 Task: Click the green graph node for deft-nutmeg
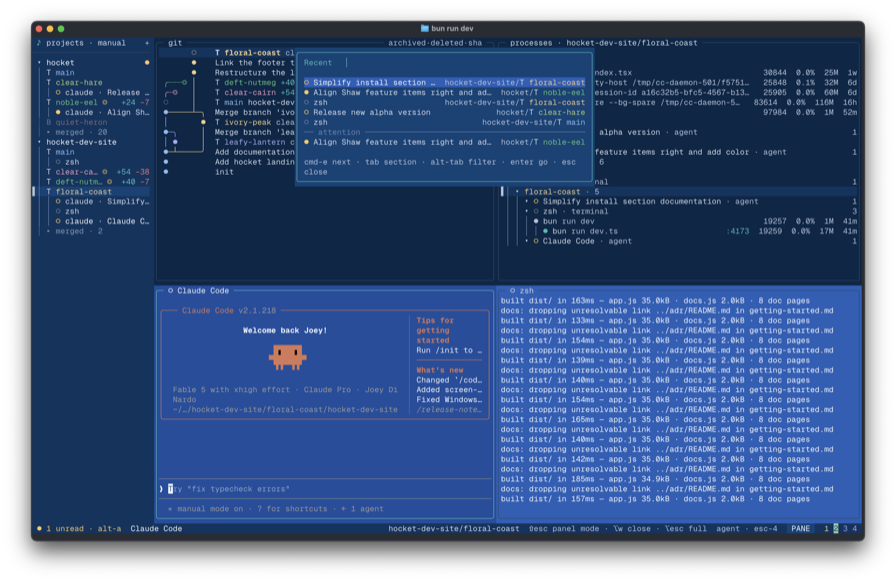tap(184, 82)
